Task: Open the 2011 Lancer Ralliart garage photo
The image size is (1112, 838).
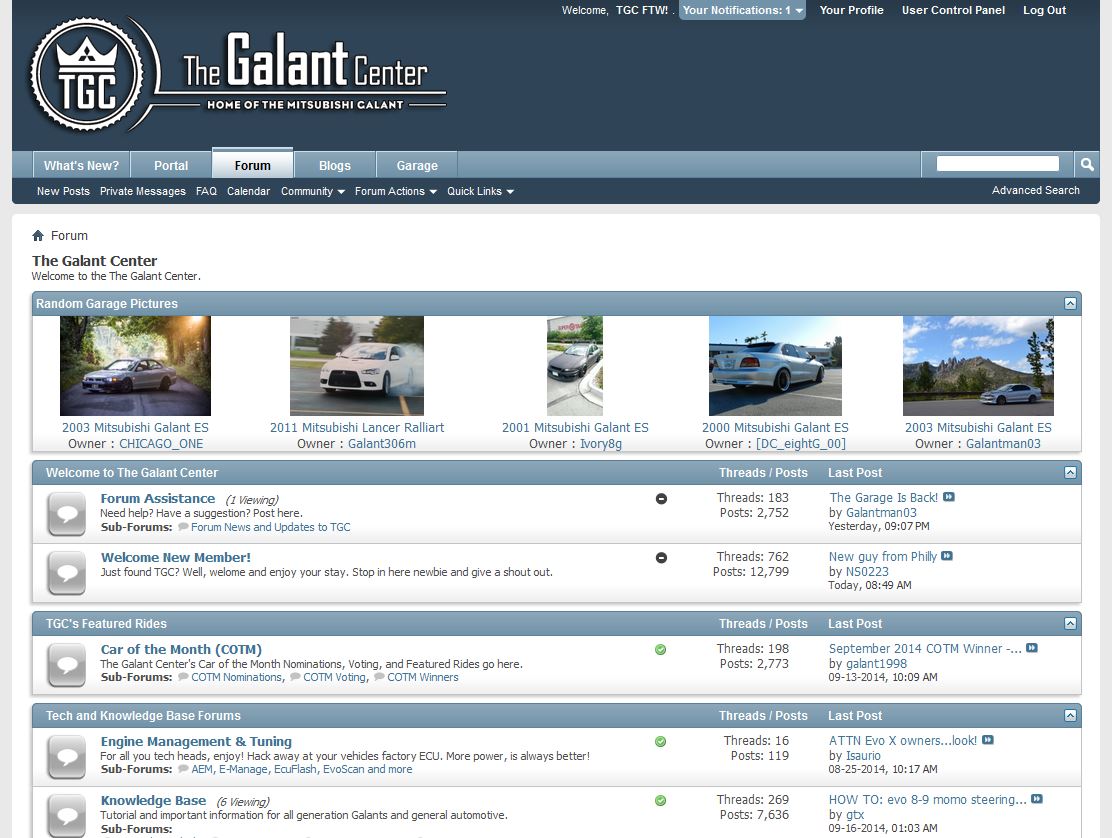Action: [357, 366]
